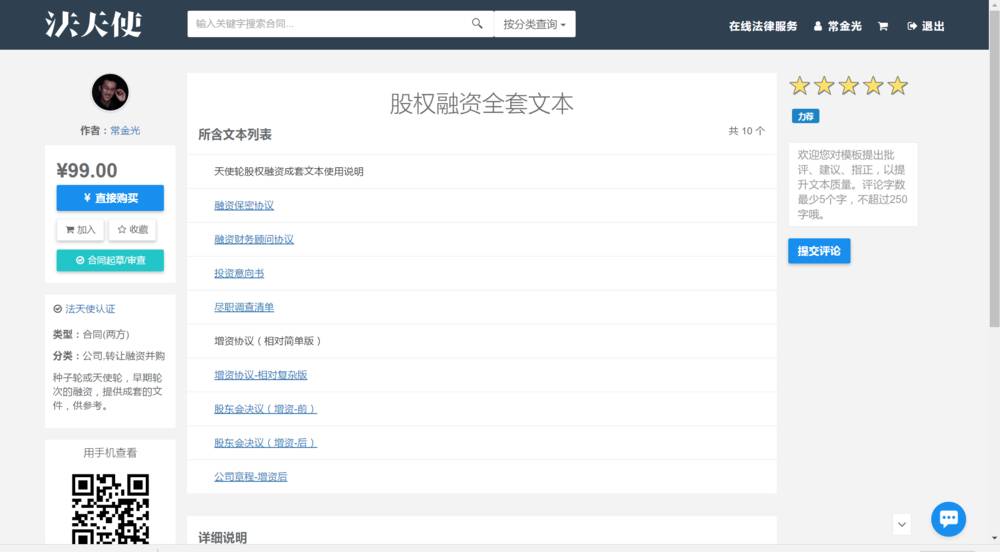Open 在线法律服务 in the navigation bar
Viewport: 1000px width, 552px height.
pos(763,26)
